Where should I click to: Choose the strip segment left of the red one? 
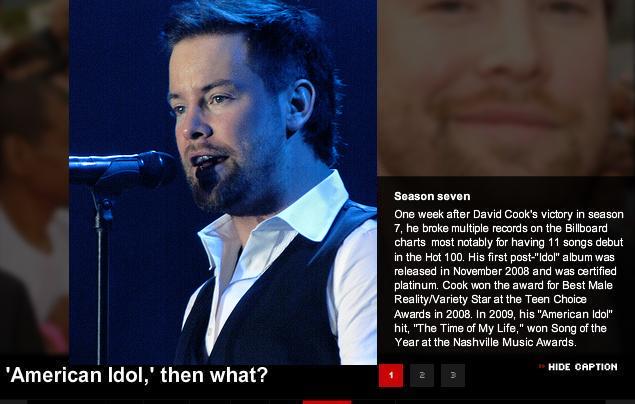[286, 402]
